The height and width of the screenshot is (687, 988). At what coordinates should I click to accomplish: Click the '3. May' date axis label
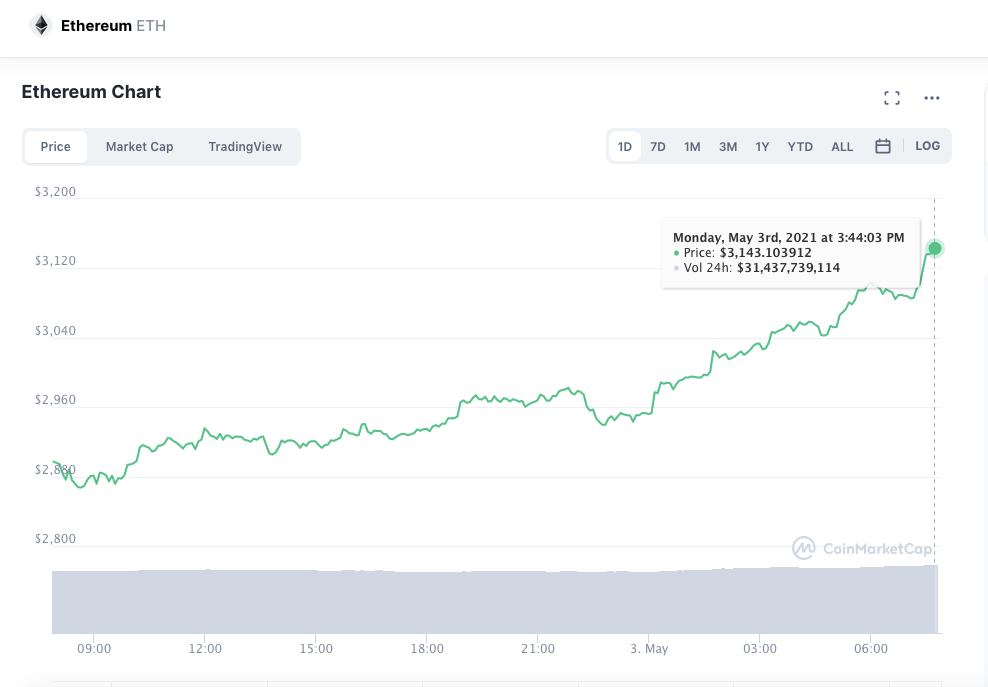(649, 649)
